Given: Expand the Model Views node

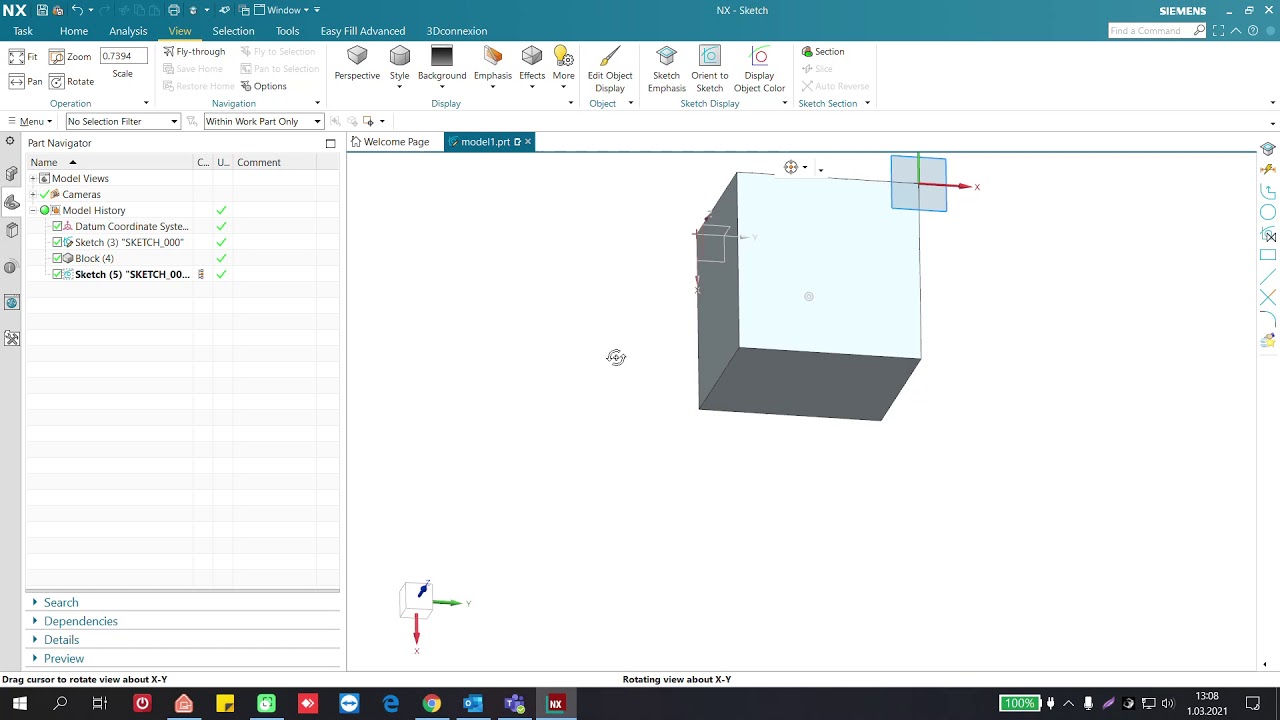Looking at the screenshot, I should click(x=33, y=179).
